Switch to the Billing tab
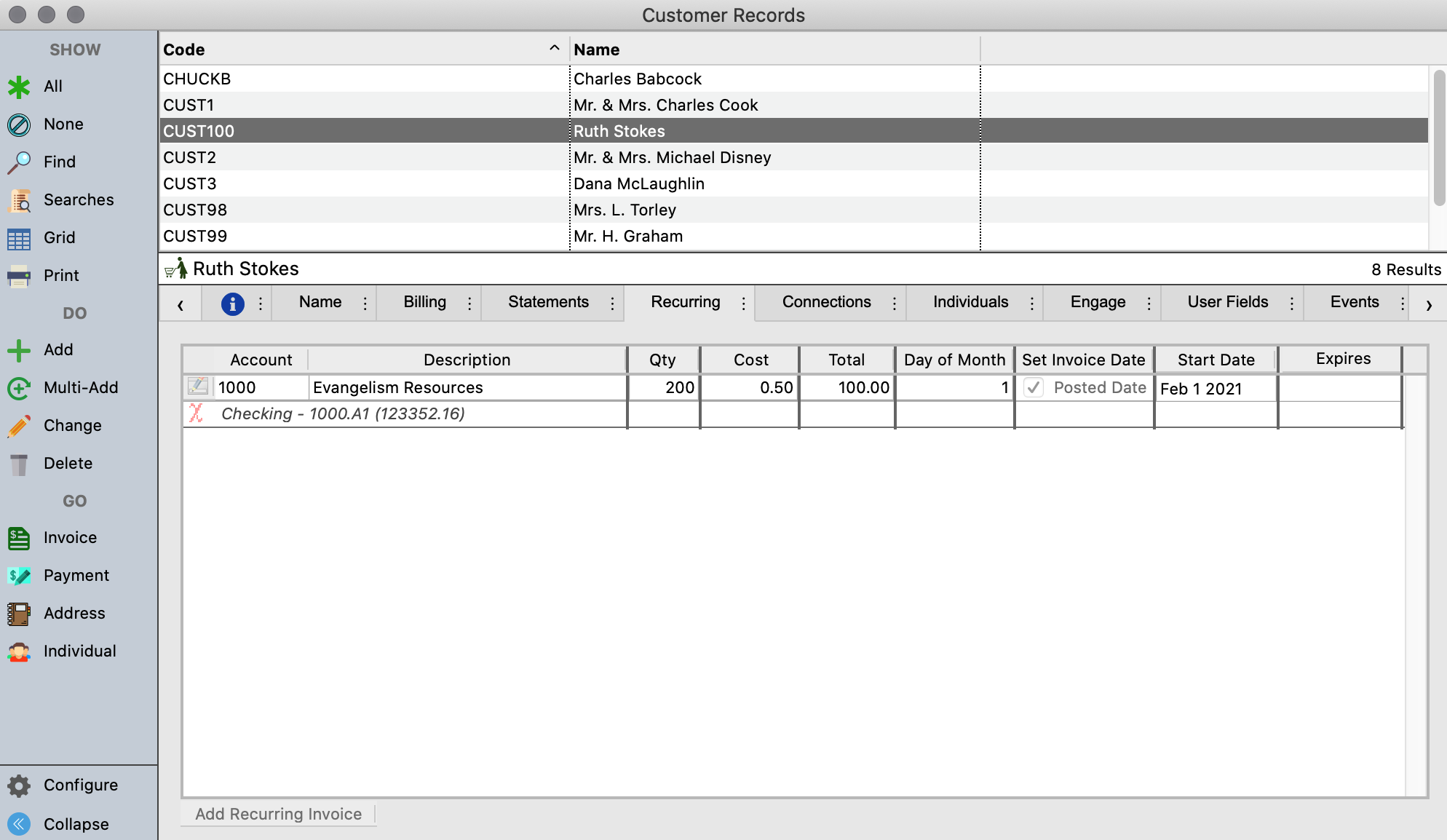The width and height of the screenshot is (1447, 840). (424, 302)
